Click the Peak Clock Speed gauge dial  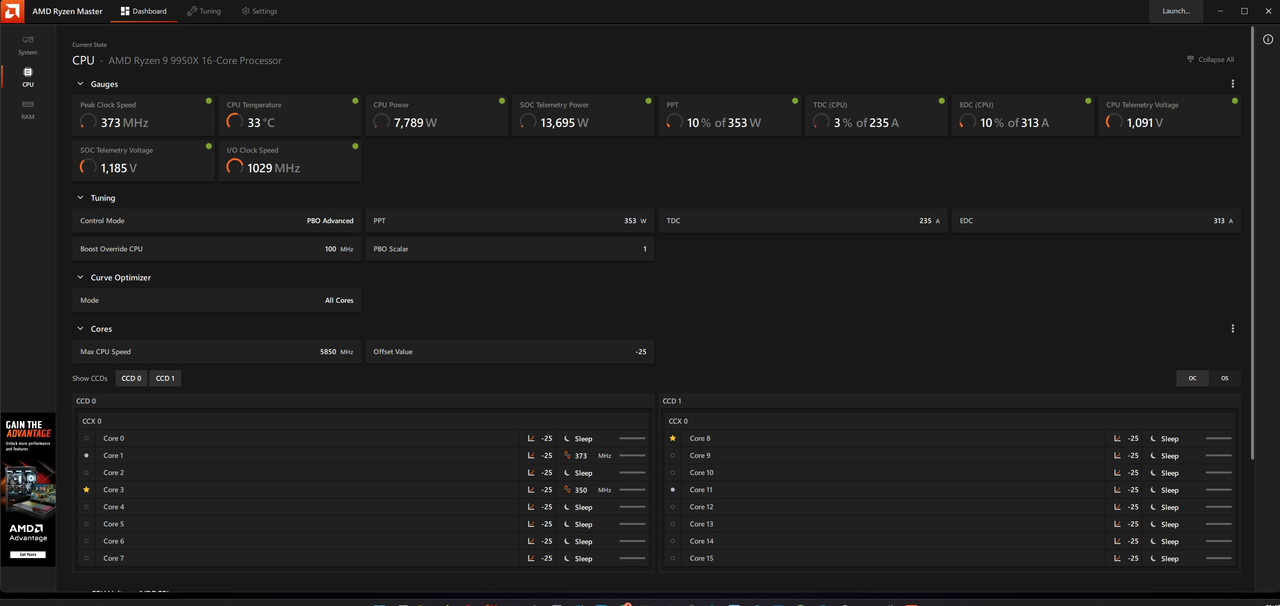point(88,122)
